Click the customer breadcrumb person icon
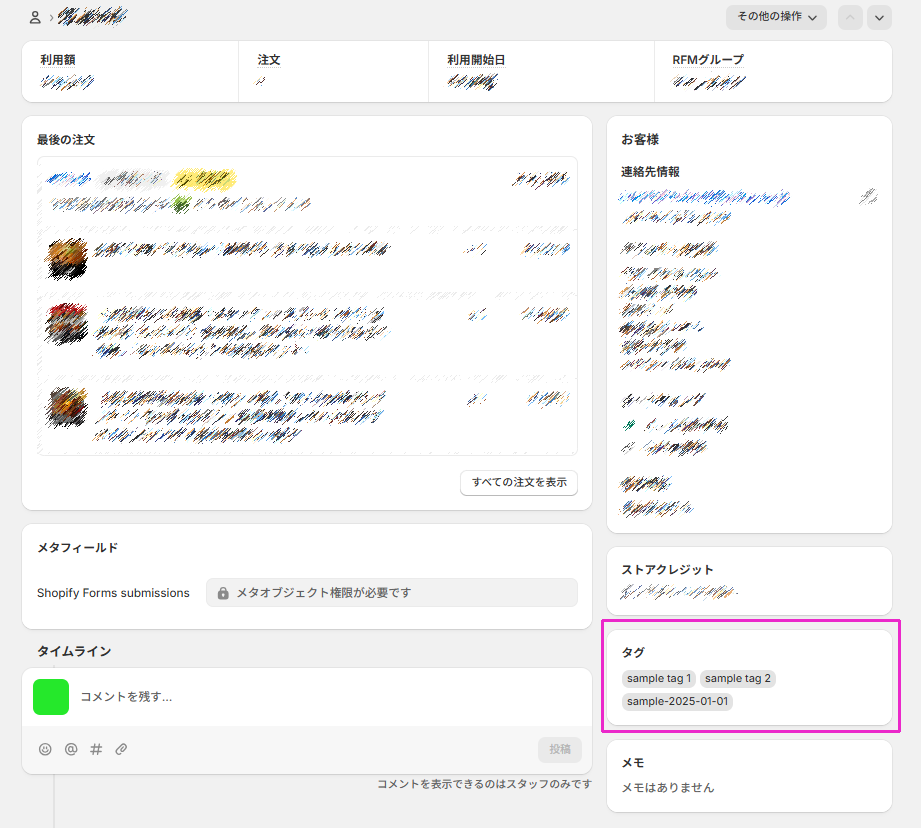The image size is (921, 828). pyautogui.click(x=36, y=17)
